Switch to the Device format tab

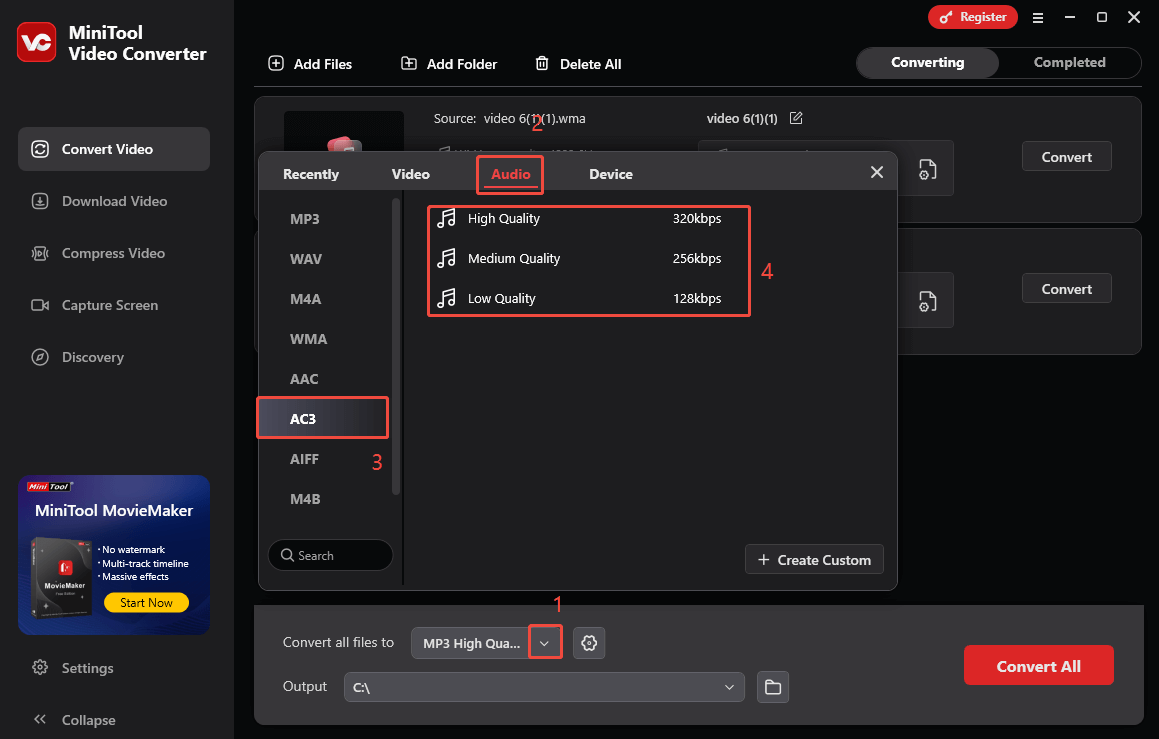pos(611,174)
